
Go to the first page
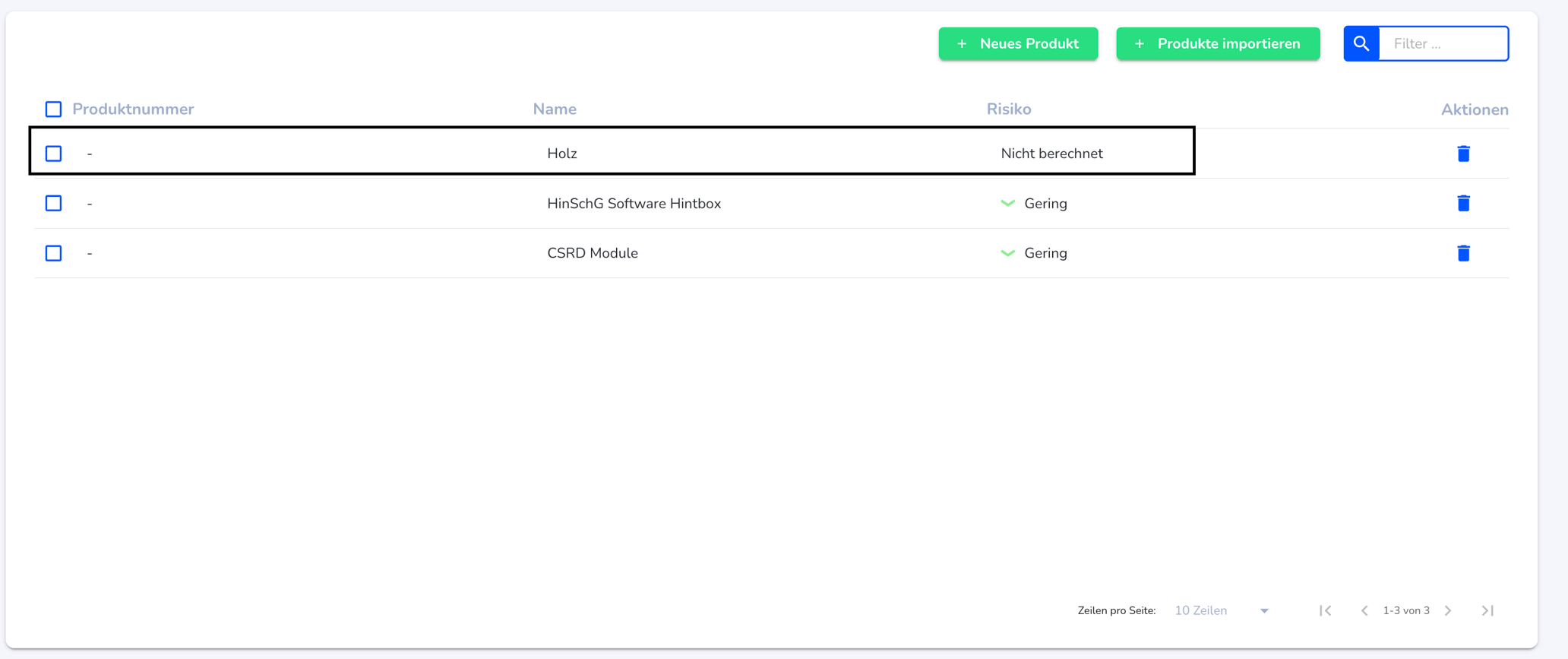1326,610
